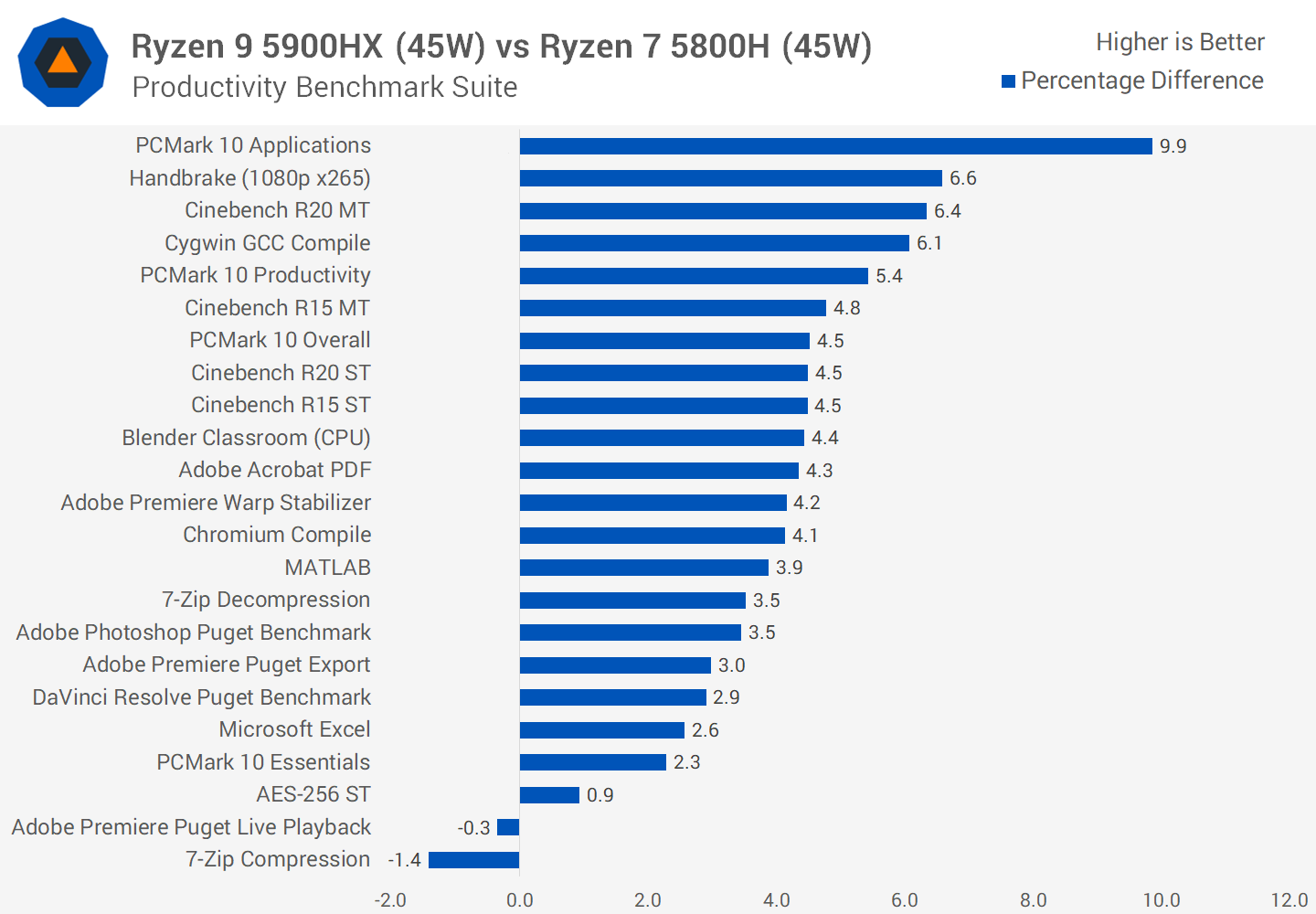Viewport: 1316px width, 914px height.
Task: Select the AES-256 ST bar
Action: click(549, 795)
